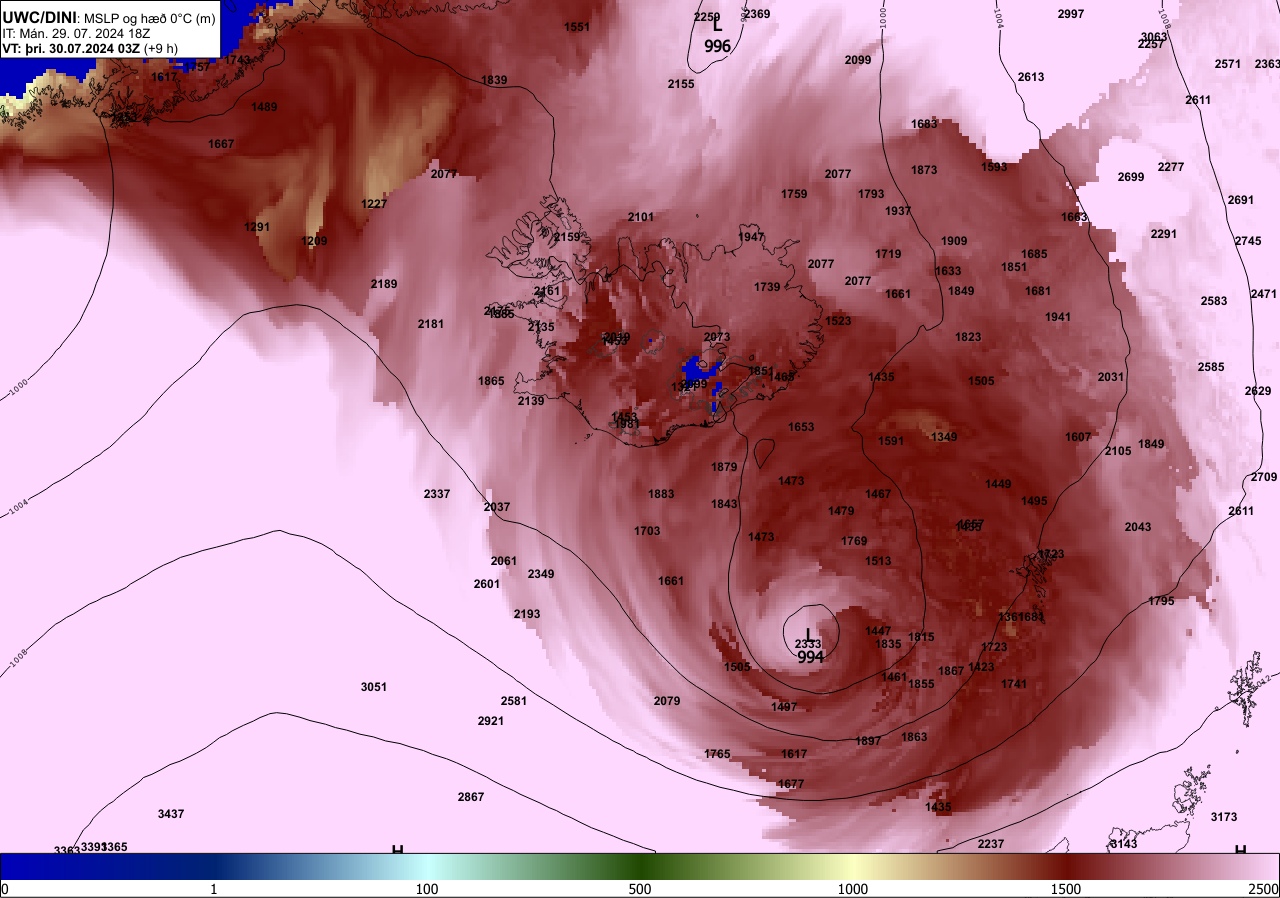
Task: Click the height value 1667
Action: (x=221, y=144)
